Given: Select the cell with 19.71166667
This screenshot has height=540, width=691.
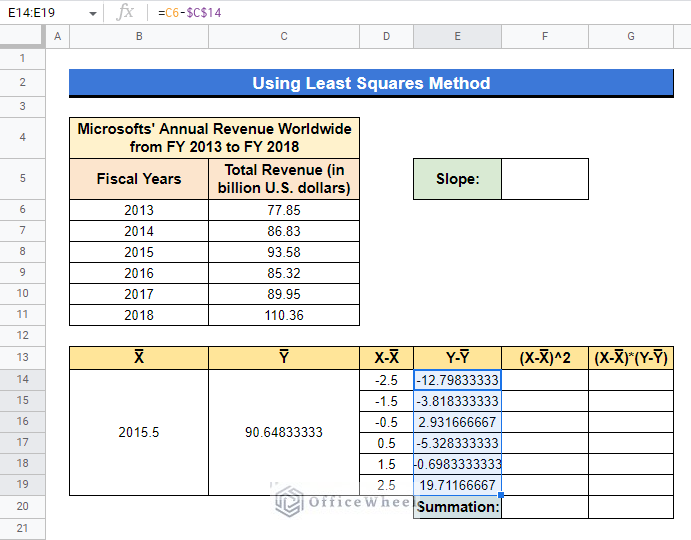Looking at the screenshot, I should [x=457, y=485].
